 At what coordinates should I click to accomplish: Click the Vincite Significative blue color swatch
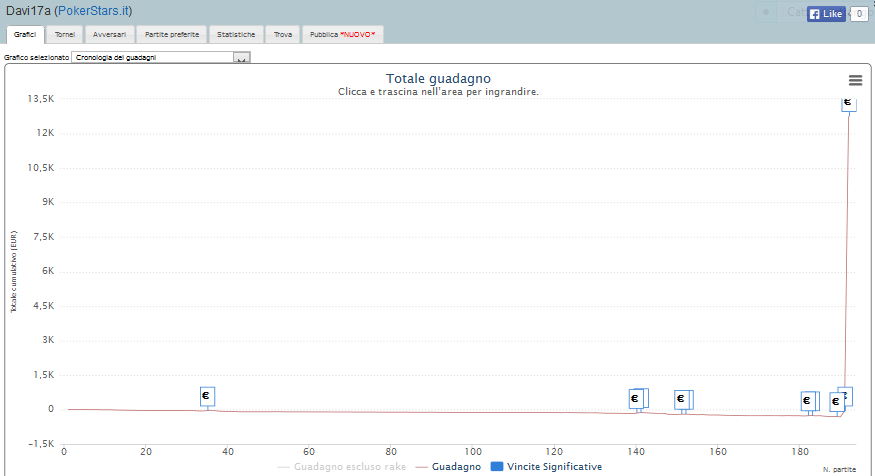coord(498,466)
